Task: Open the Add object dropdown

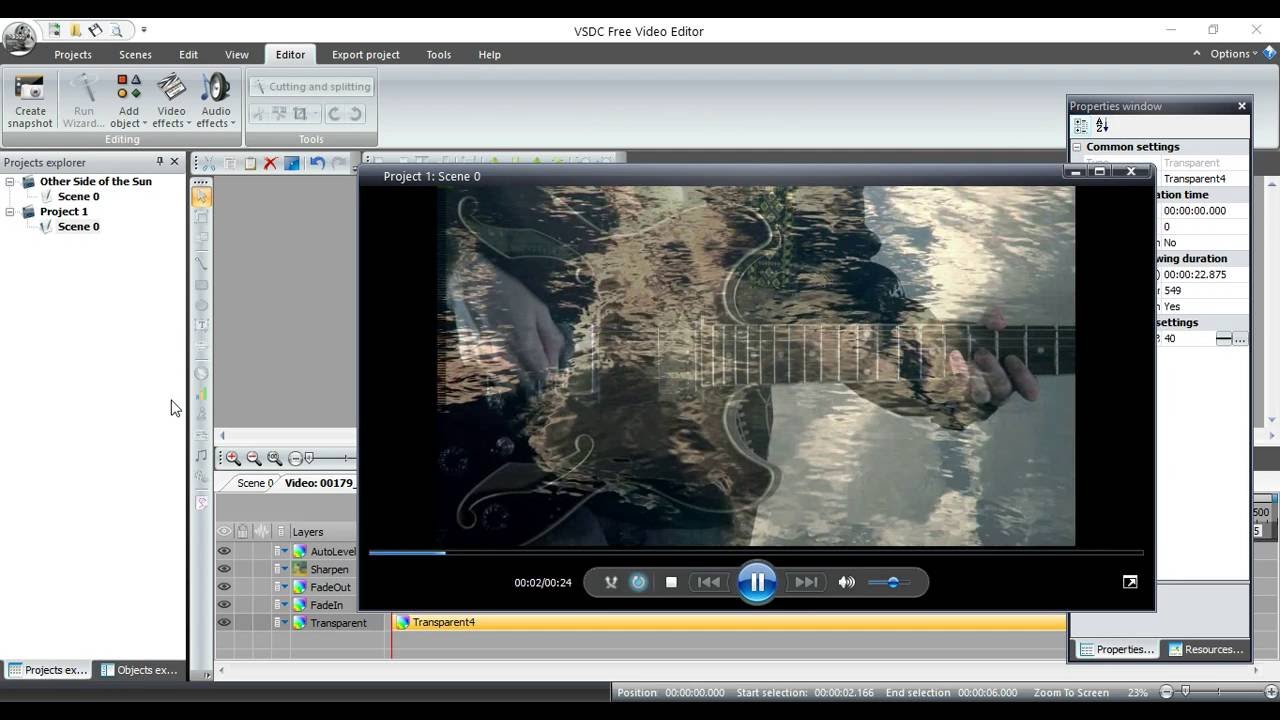Action: 129,101
